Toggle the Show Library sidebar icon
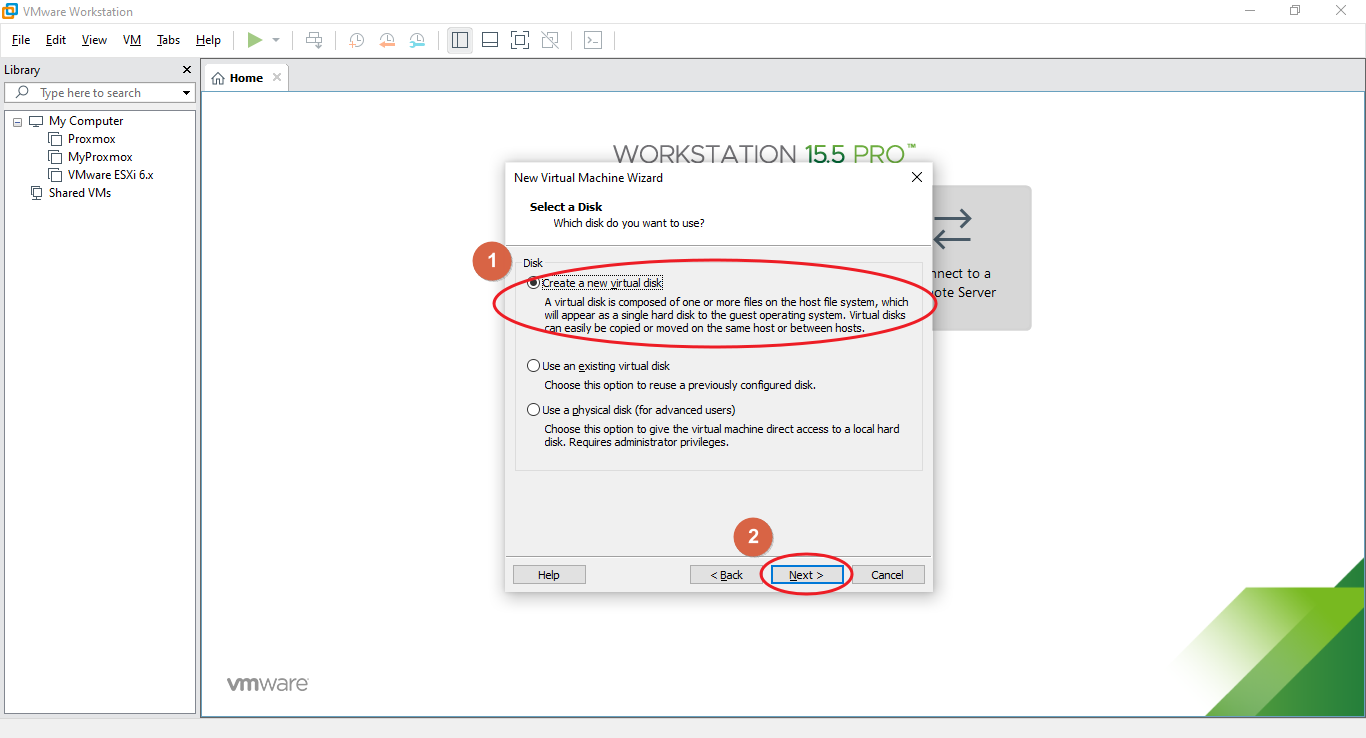 pyautogui.click(x=460, y=40)
